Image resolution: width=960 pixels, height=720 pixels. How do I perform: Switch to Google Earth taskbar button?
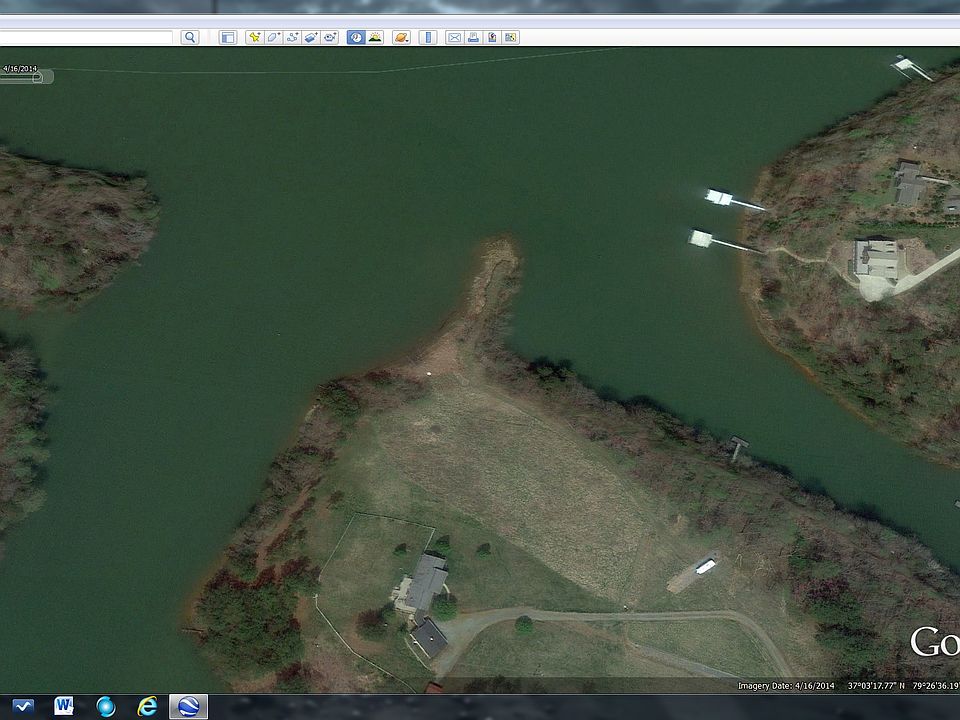point(189,707)
